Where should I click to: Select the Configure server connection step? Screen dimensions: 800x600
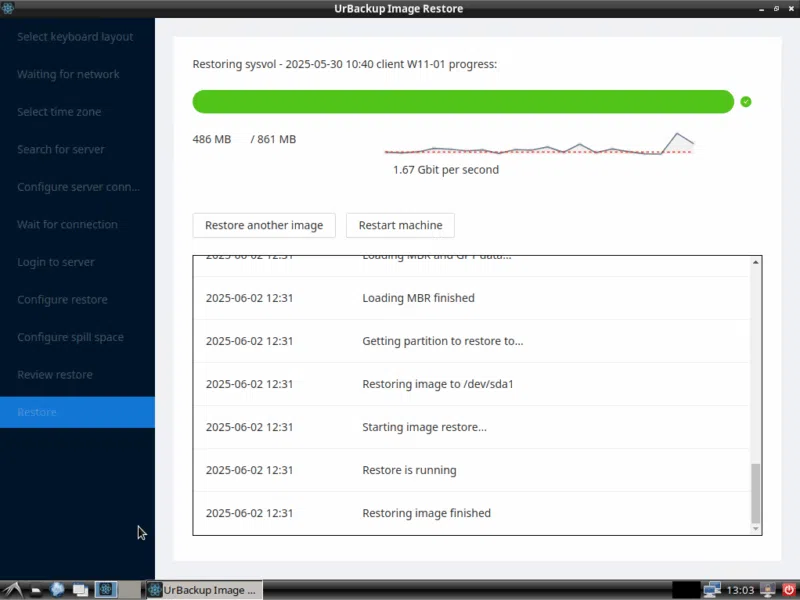click(x=78, y=187)
